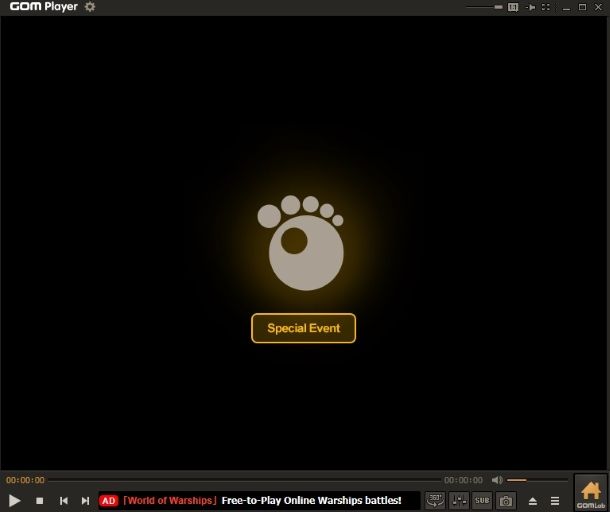
Task: Set volume using the volume slider
Action: 537,480
